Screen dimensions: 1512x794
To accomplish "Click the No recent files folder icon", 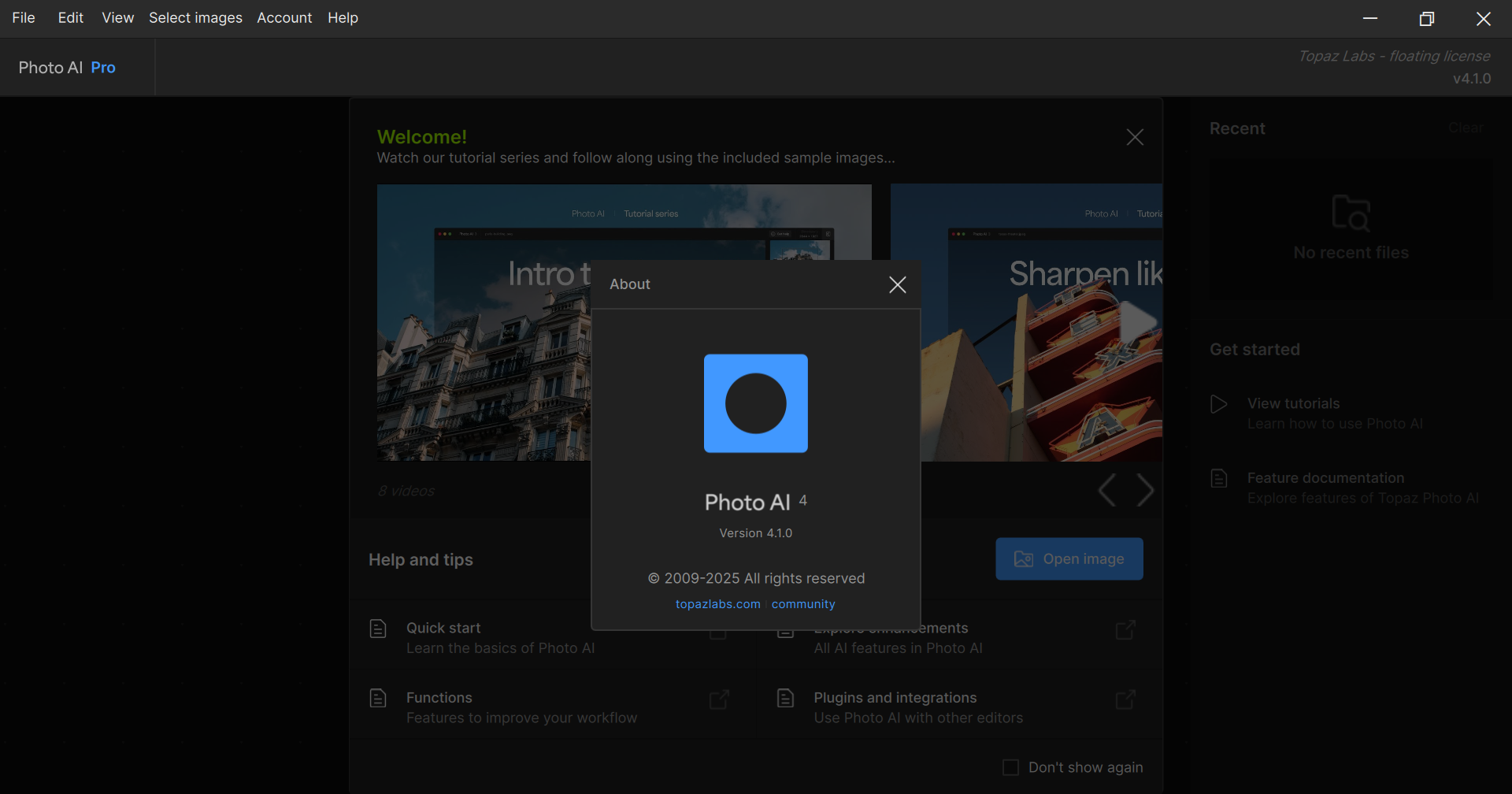I will click(x=1351, y=213).
